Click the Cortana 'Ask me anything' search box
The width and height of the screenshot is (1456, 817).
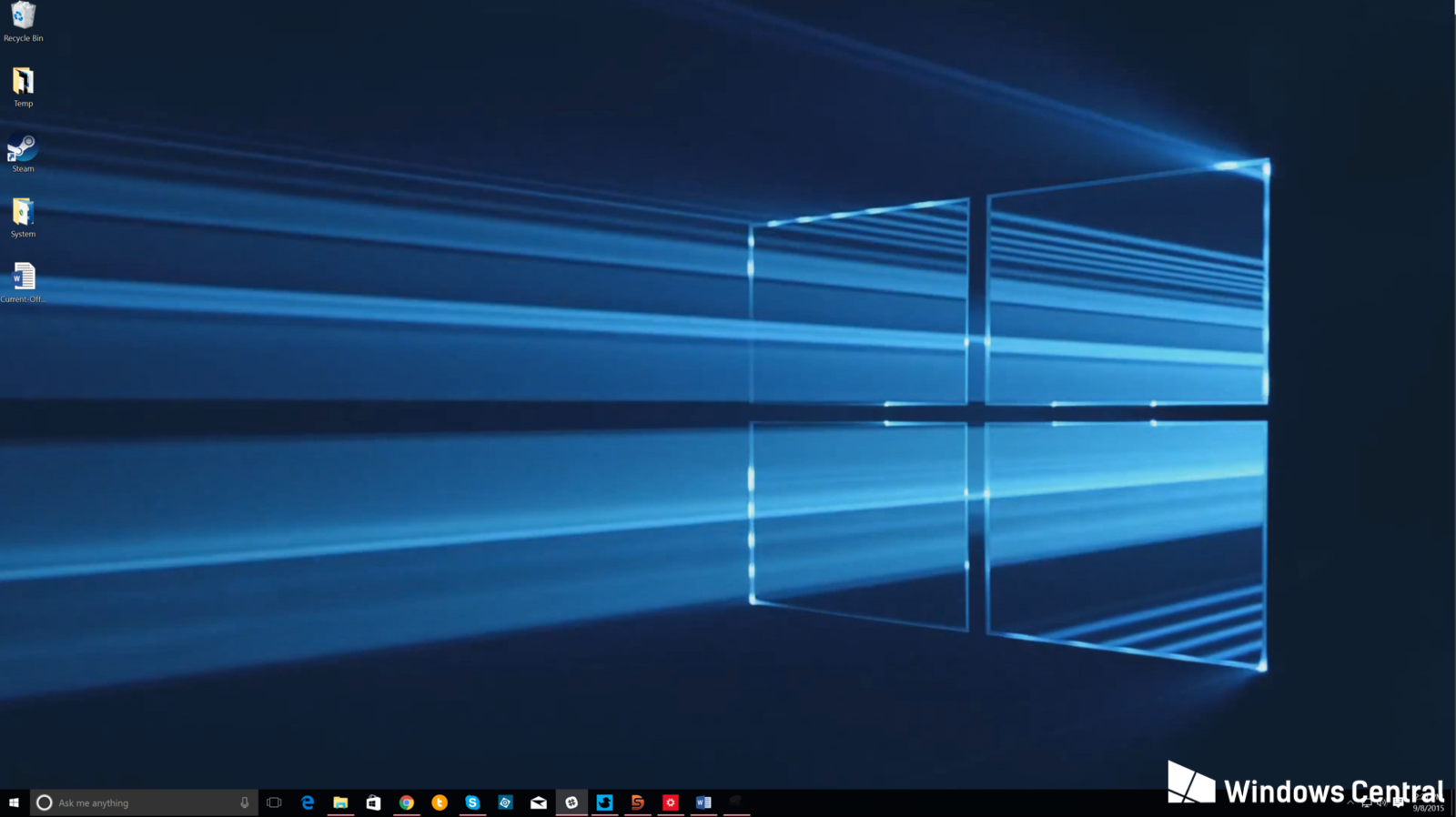136,802
